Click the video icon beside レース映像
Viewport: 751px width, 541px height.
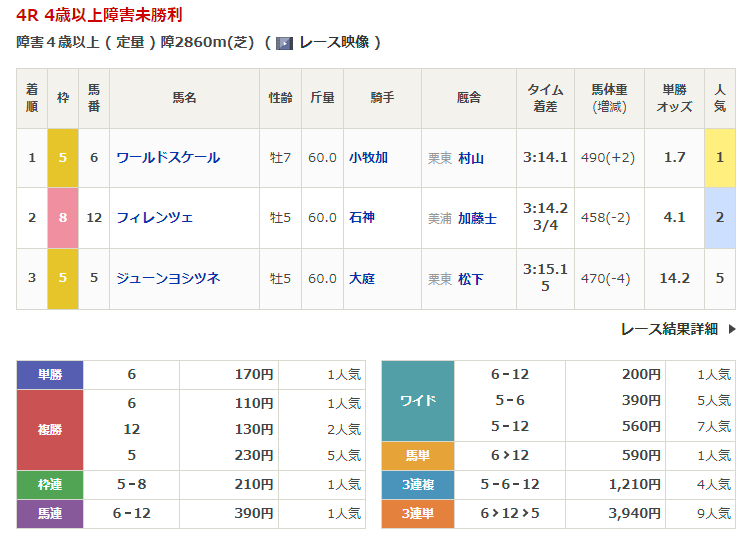tap(284, 43)
